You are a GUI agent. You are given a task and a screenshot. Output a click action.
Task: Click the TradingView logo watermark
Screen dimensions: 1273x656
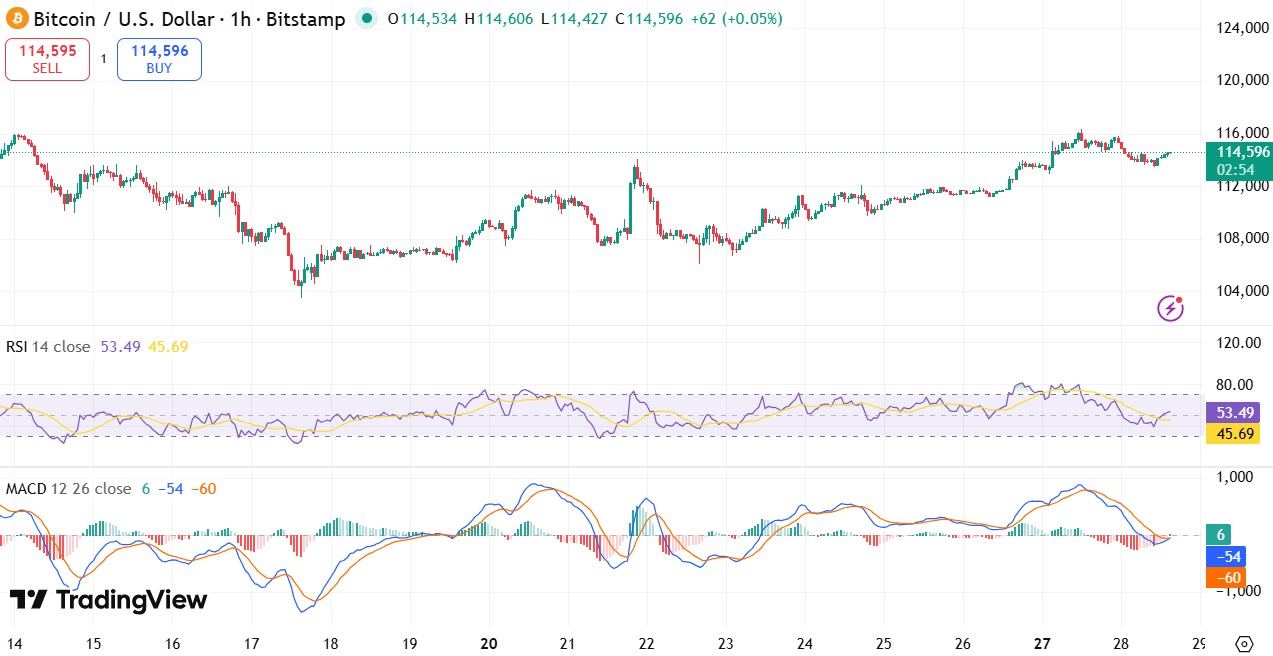108,600
